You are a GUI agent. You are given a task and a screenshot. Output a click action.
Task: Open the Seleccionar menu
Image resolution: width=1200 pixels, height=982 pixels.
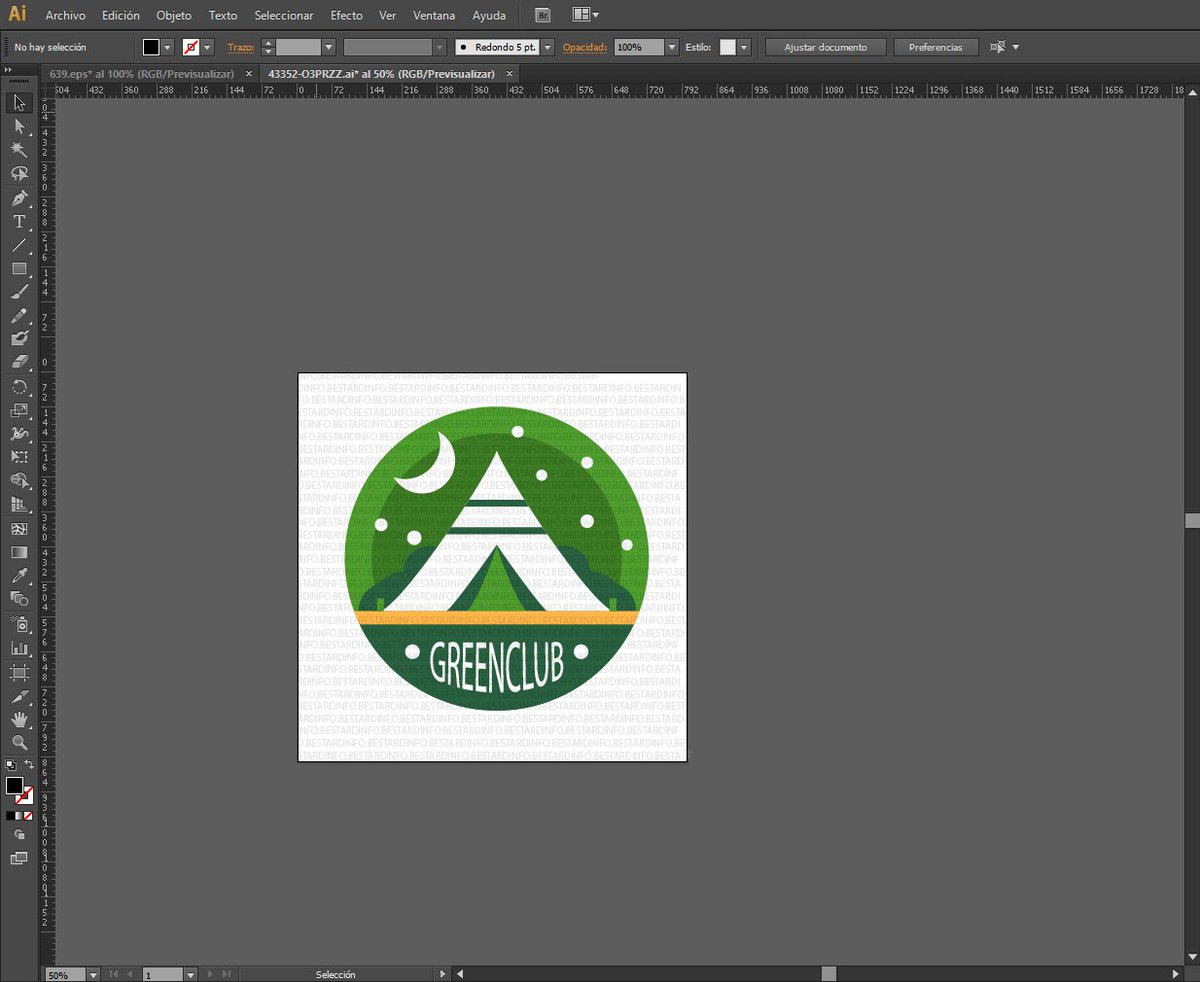click(x=284, y=16)
